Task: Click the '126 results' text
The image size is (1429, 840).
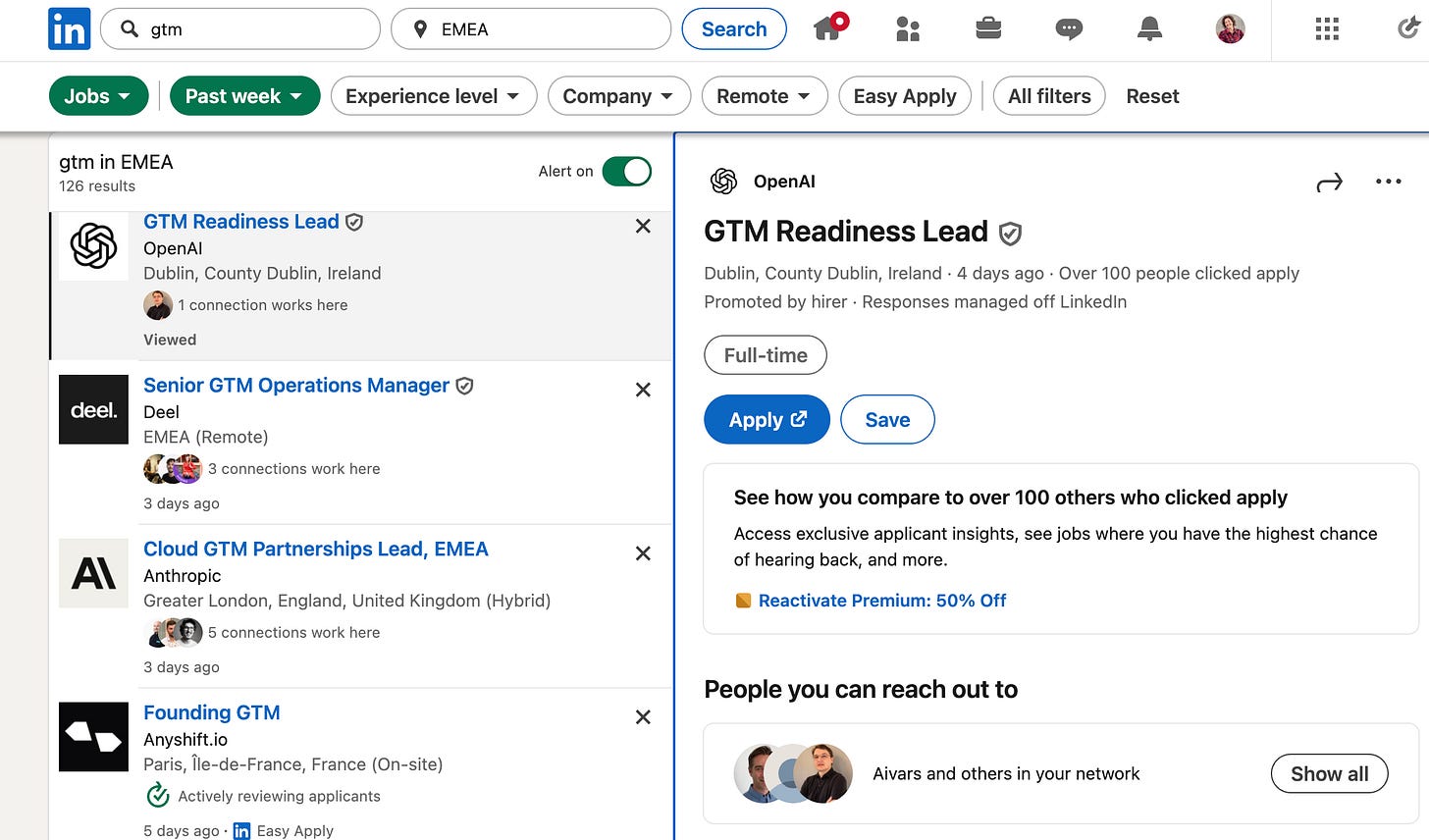Action: click(97, 186)
